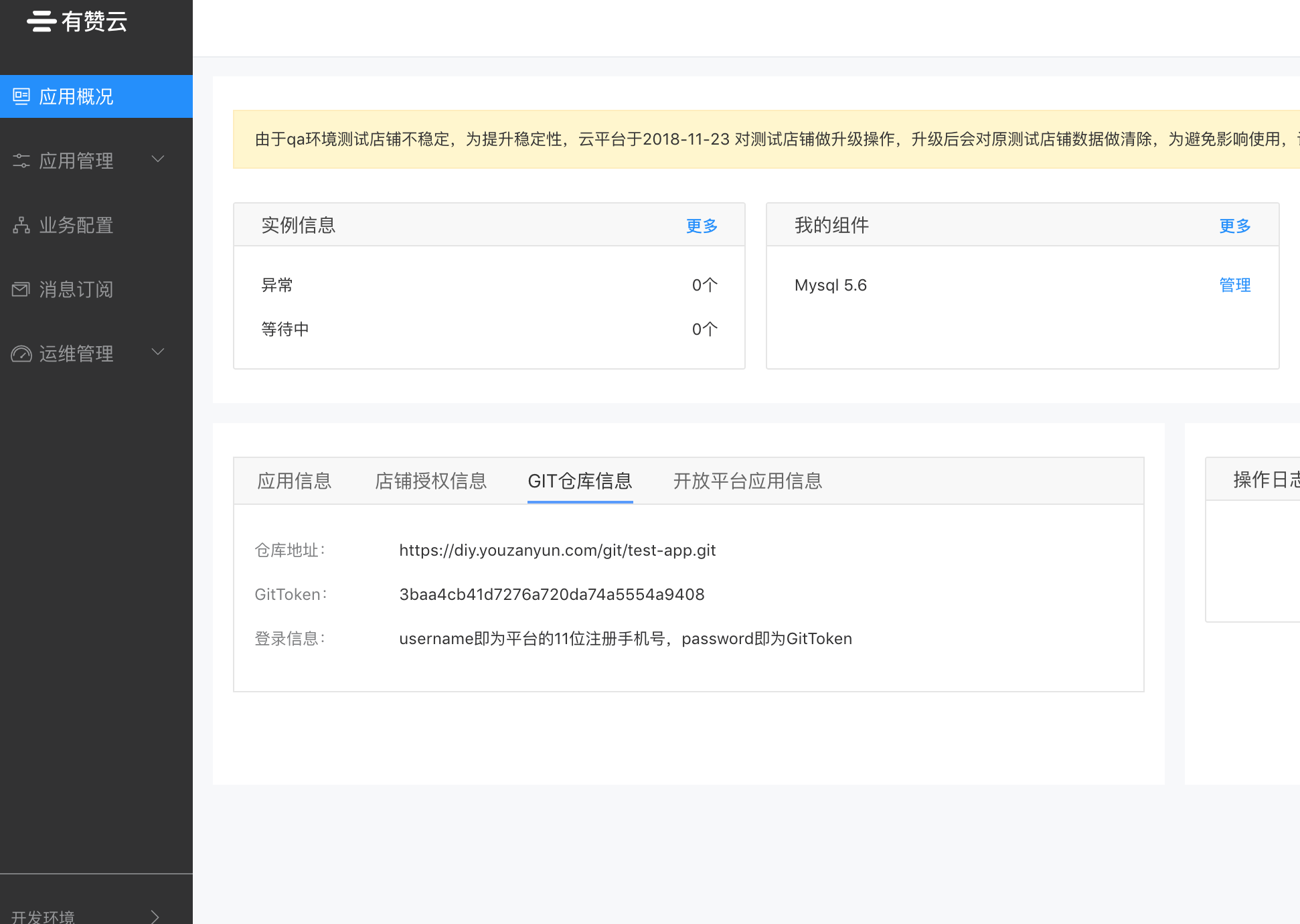Click the 有赞云 logo icon

click(x=42, y=21)
